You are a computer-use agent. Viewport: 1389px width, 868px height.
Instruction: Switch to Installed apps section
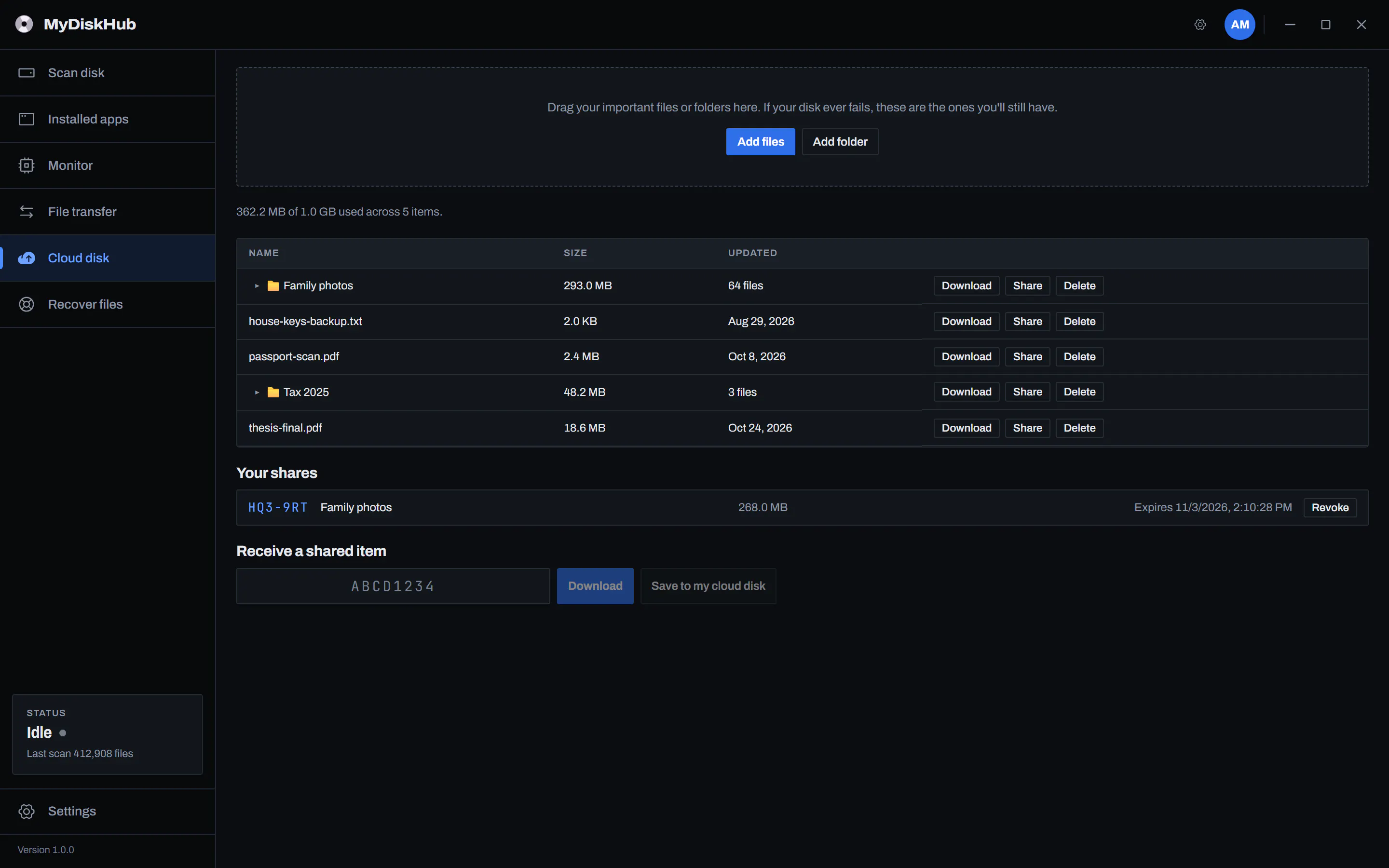(x=108, y=119)
